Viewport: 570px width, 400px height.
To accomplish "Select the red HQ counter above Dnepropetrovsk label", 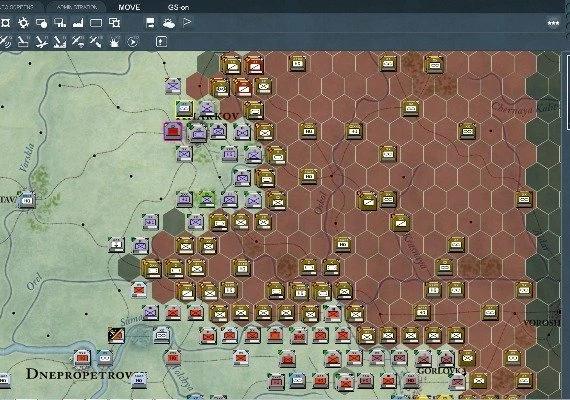I will point(82,358).
